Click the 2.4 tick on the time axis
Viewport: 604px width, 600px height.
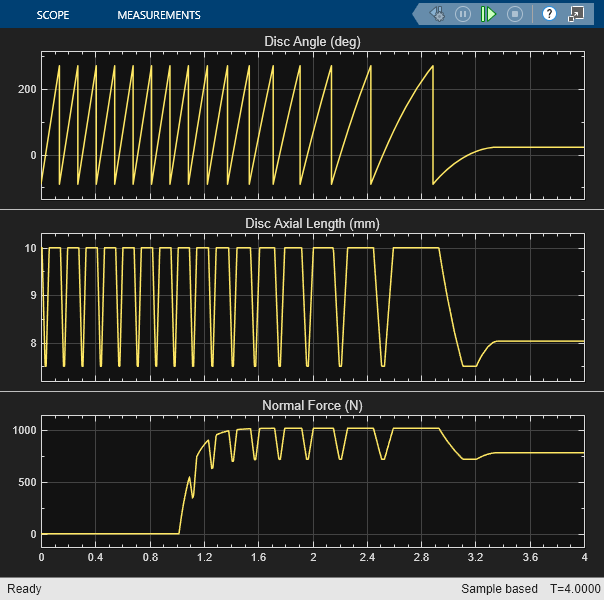367,556
